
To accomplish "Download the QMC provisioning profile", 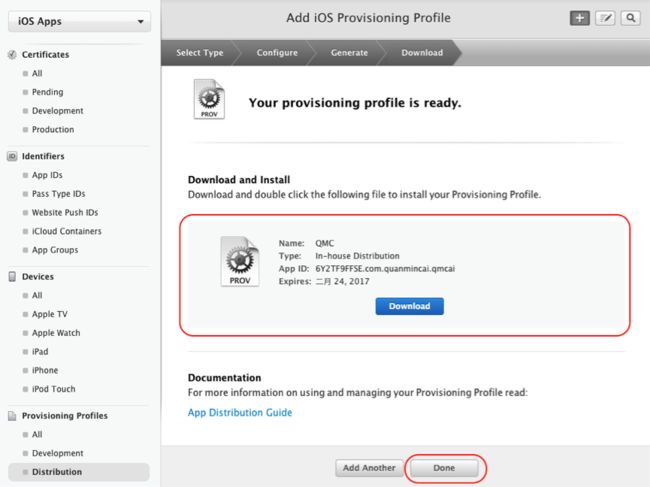I will point(410,306).
